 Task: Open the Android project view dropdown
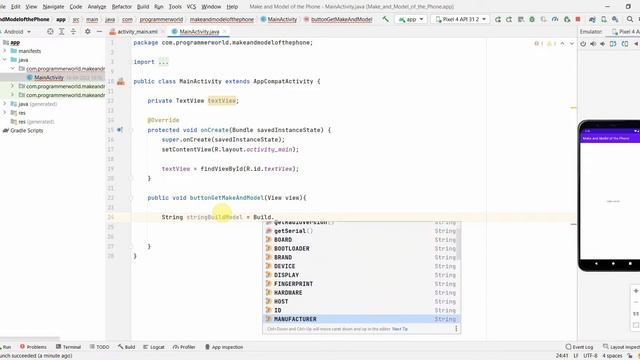click(16, 31)
